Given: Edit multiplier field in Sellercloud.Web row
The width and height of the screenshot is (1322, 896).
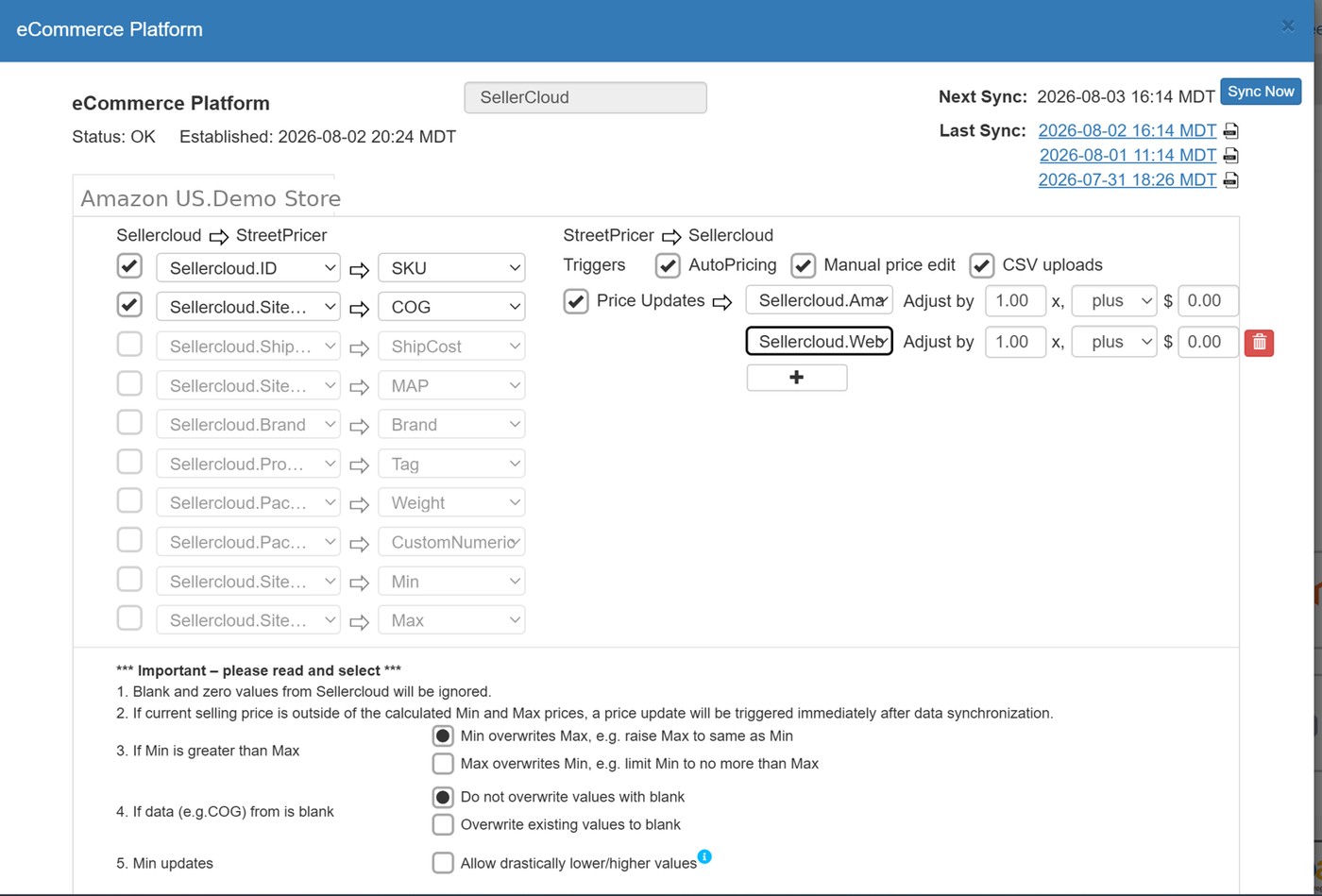Looking at the screenshot, I should (1015, 342).
